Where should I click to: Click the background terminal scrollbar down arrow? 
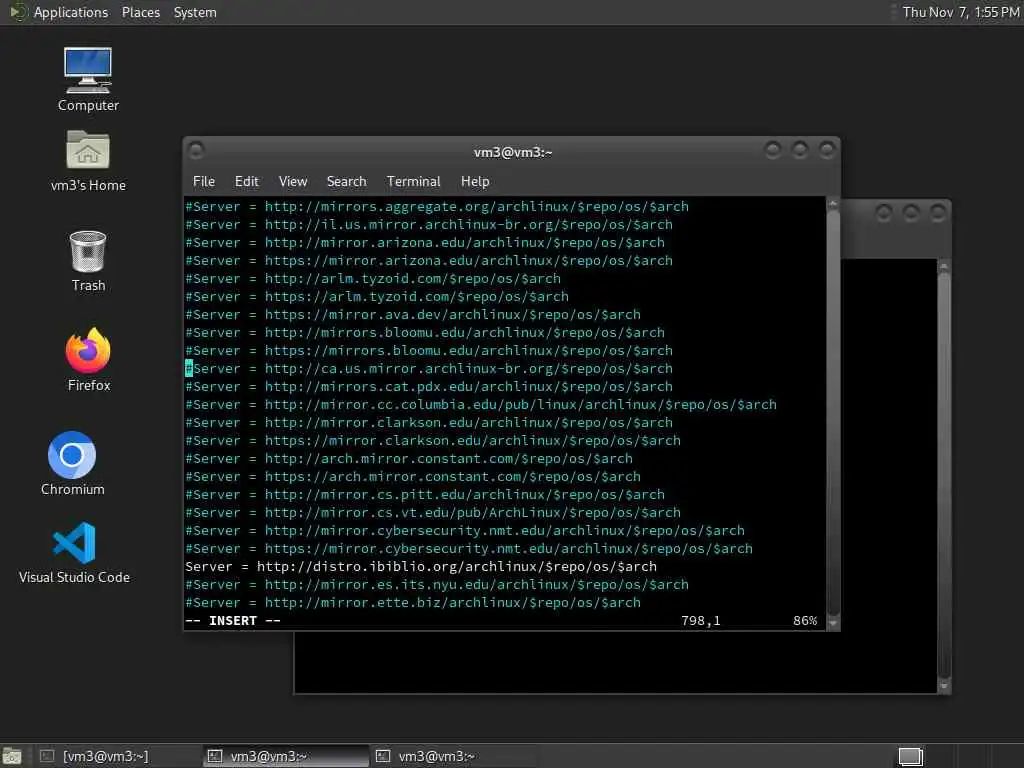pos(944,686)
